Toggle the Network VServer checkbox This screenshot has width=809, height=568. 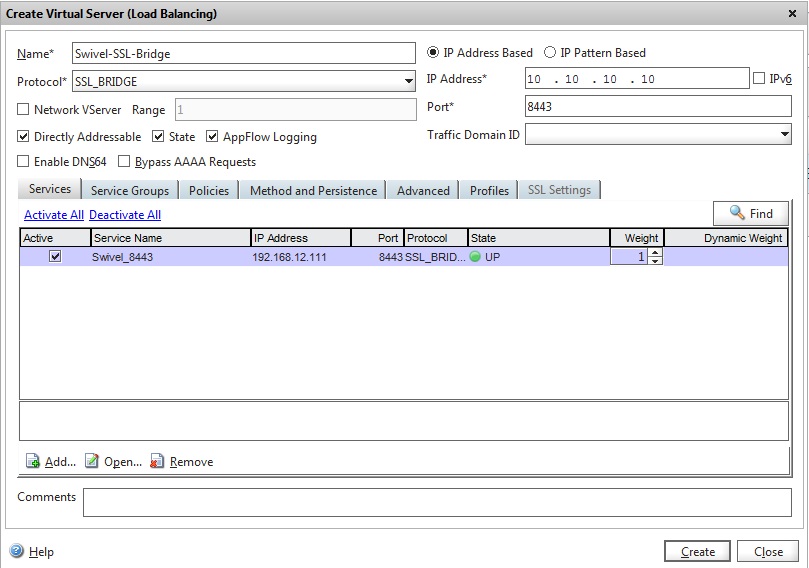point(23,109)
